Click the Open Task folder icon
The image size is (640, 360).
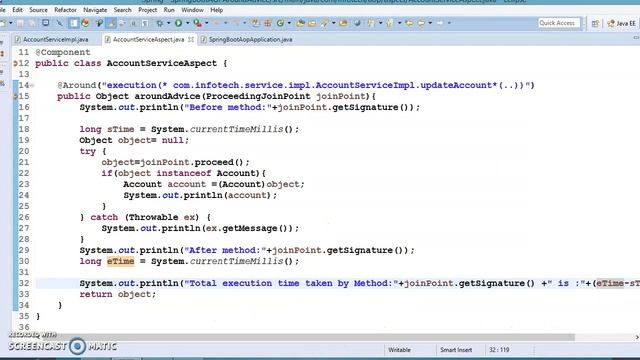tap(312, 23)
